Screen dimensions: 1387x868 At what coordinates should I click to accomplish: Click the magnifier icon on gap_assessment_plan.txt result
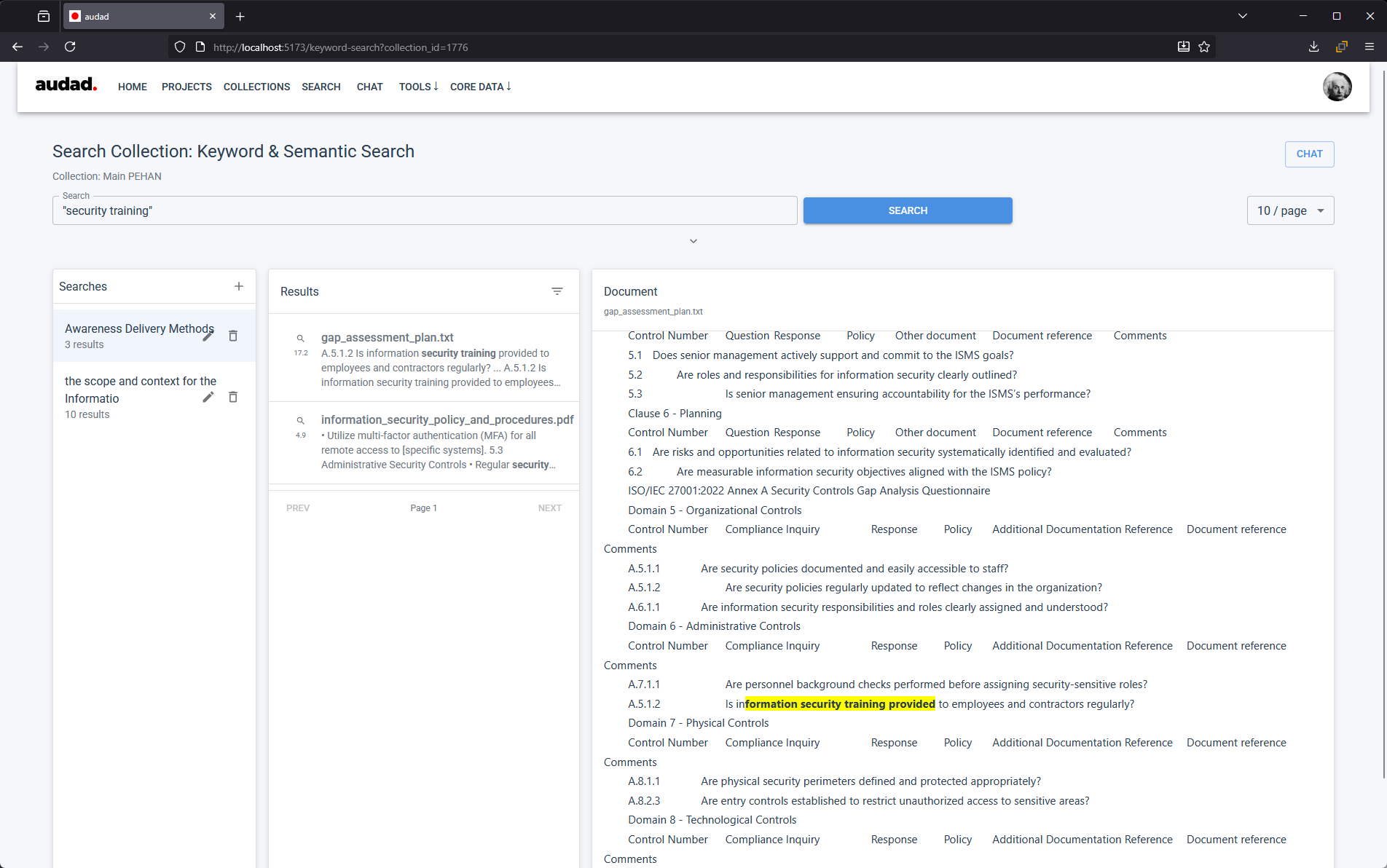pyautogui.click(x=301, y=338)
